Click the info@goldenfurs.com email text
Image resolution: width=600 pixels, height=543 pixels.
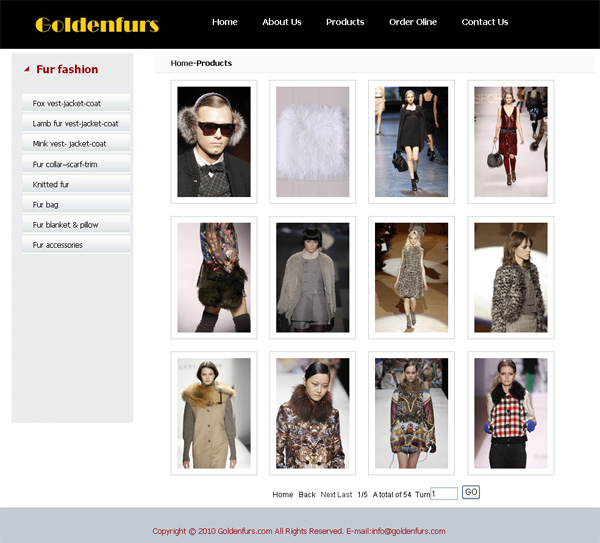point(408,531)
